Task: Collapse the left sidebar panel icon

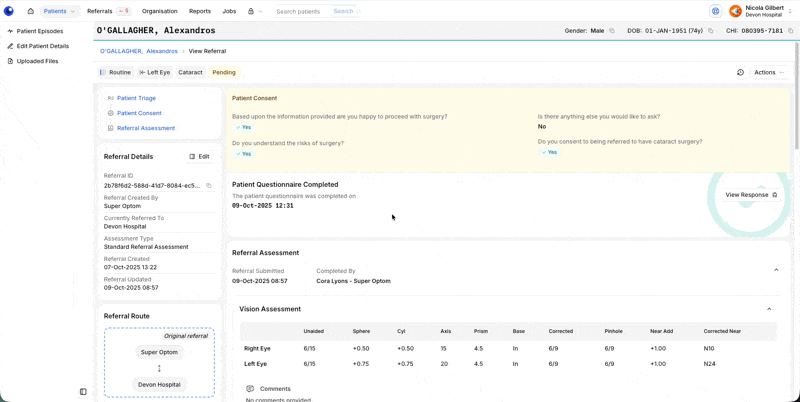Action: [x=83, y=392]
